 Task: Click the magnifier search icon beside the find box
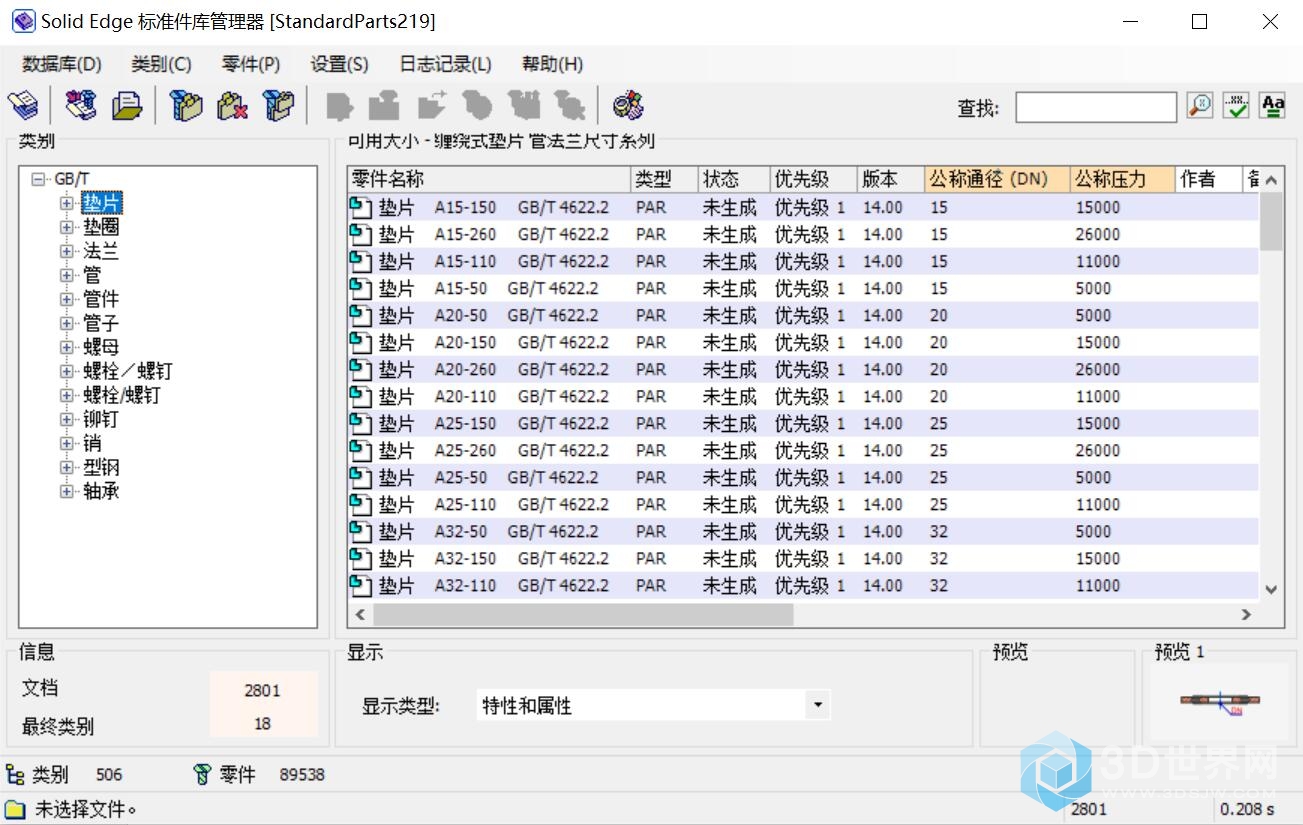tap(1200, 105)
